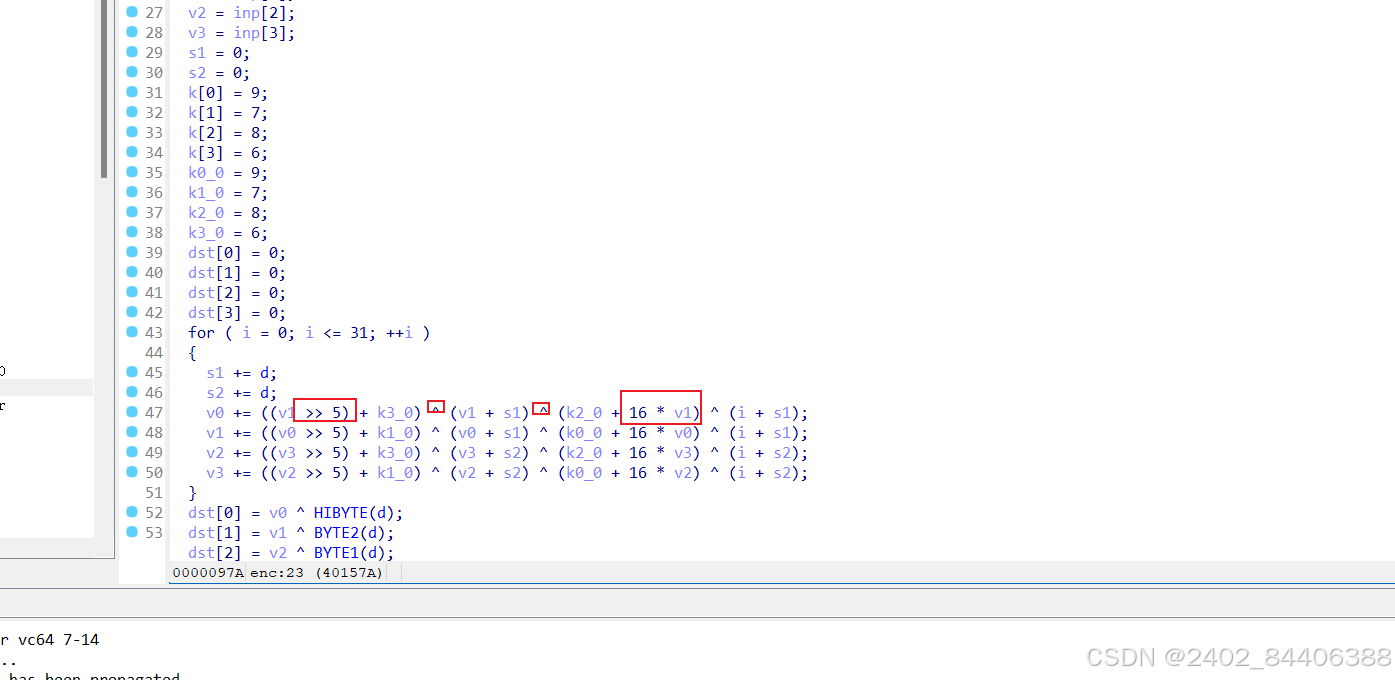Toggle the breakpoint marker on line 52
Image resolution: width=1395 pixels, height=680 pixels.
(x=131, y=512)
